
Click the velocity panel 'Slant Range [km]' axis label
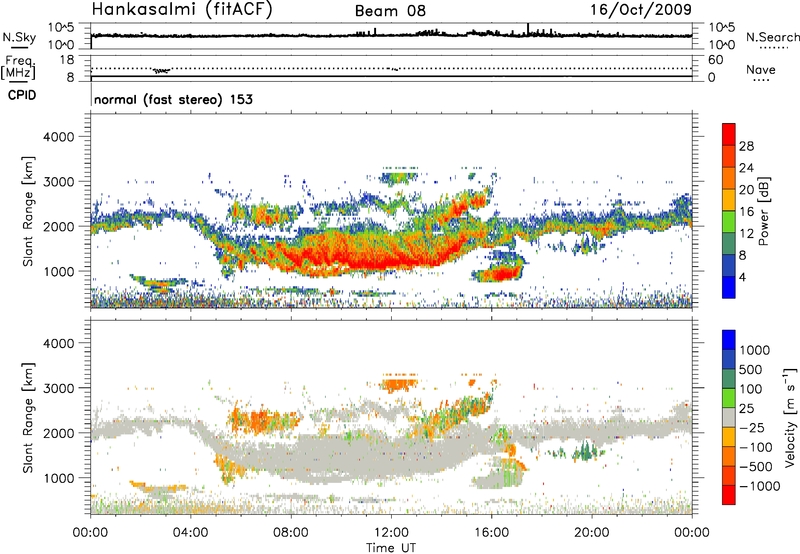(x=28, y=418)
